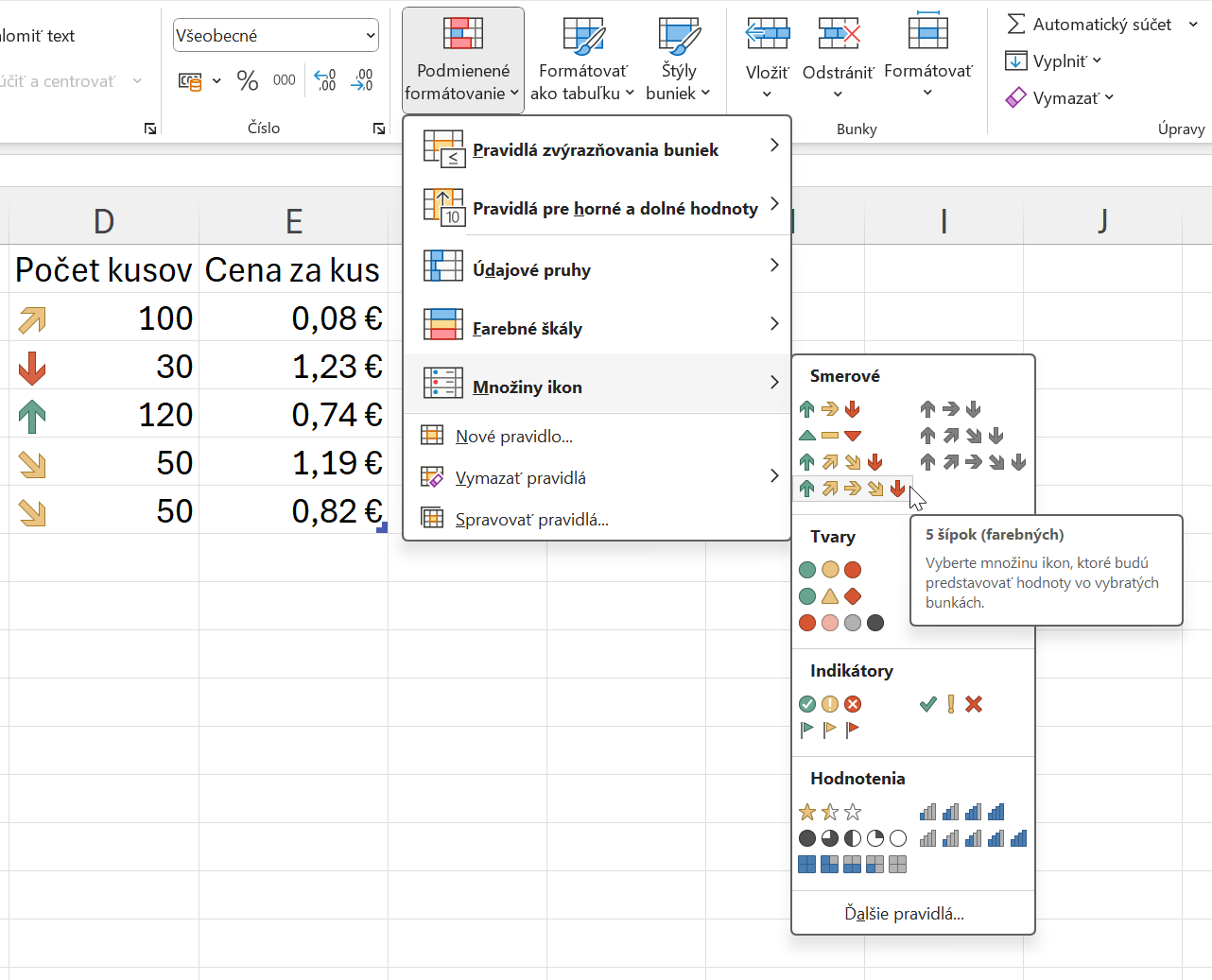The width and height of the screenshot is (1212, 980).
Task: Apply percent style format
Action: [x=248, y=80]
